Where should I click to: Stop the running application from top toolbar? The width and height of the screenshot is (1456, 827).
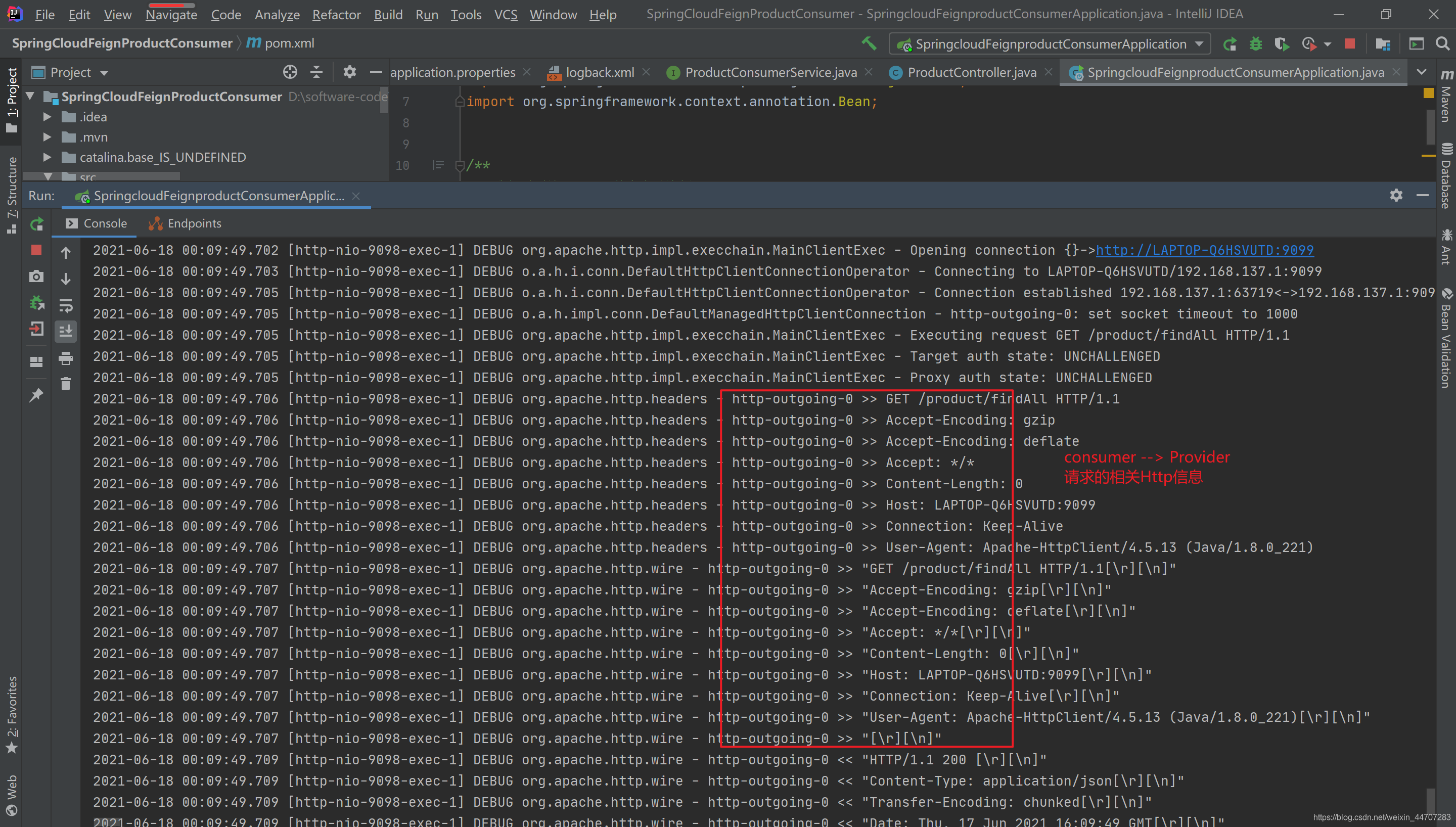pyautogui.click(x=1350, y=44)
